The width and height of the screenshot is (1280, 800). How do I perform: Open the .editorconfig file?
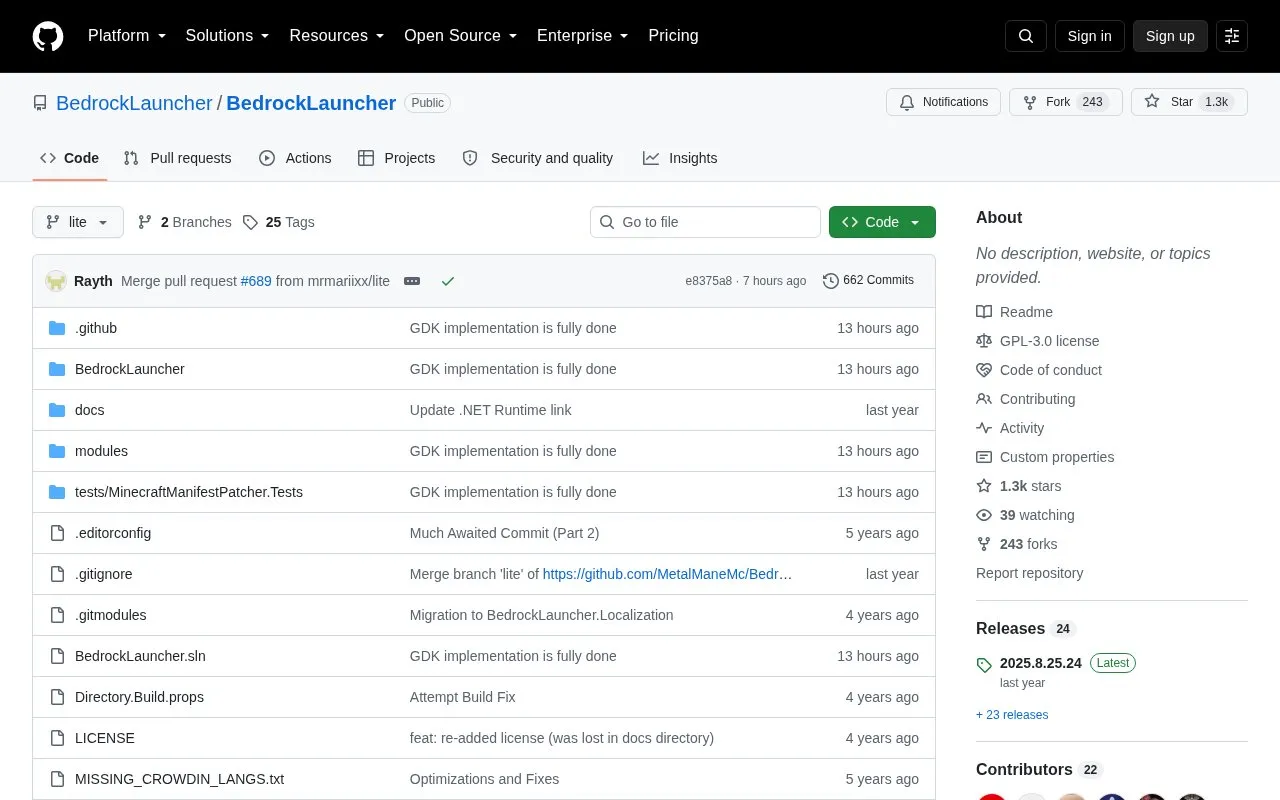(113, 533)
